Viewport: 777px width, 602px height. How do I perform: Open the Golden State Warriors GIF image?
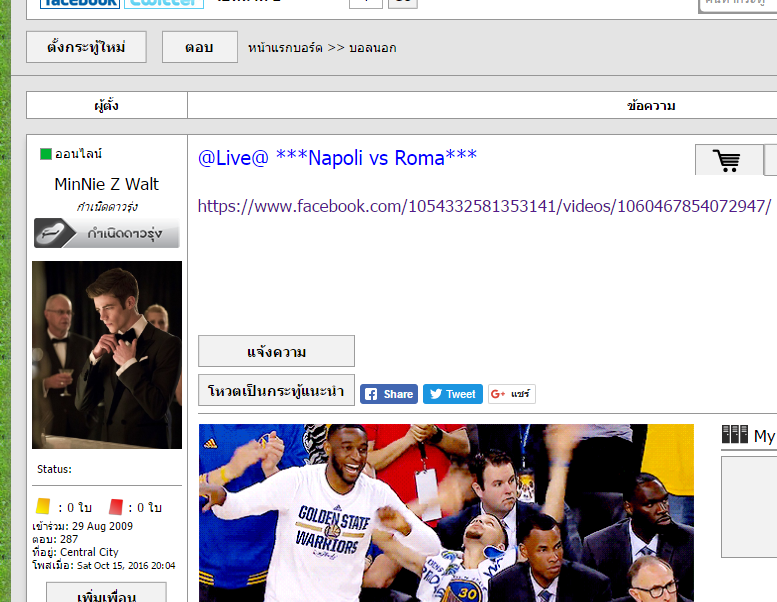(x=446, y=513)
